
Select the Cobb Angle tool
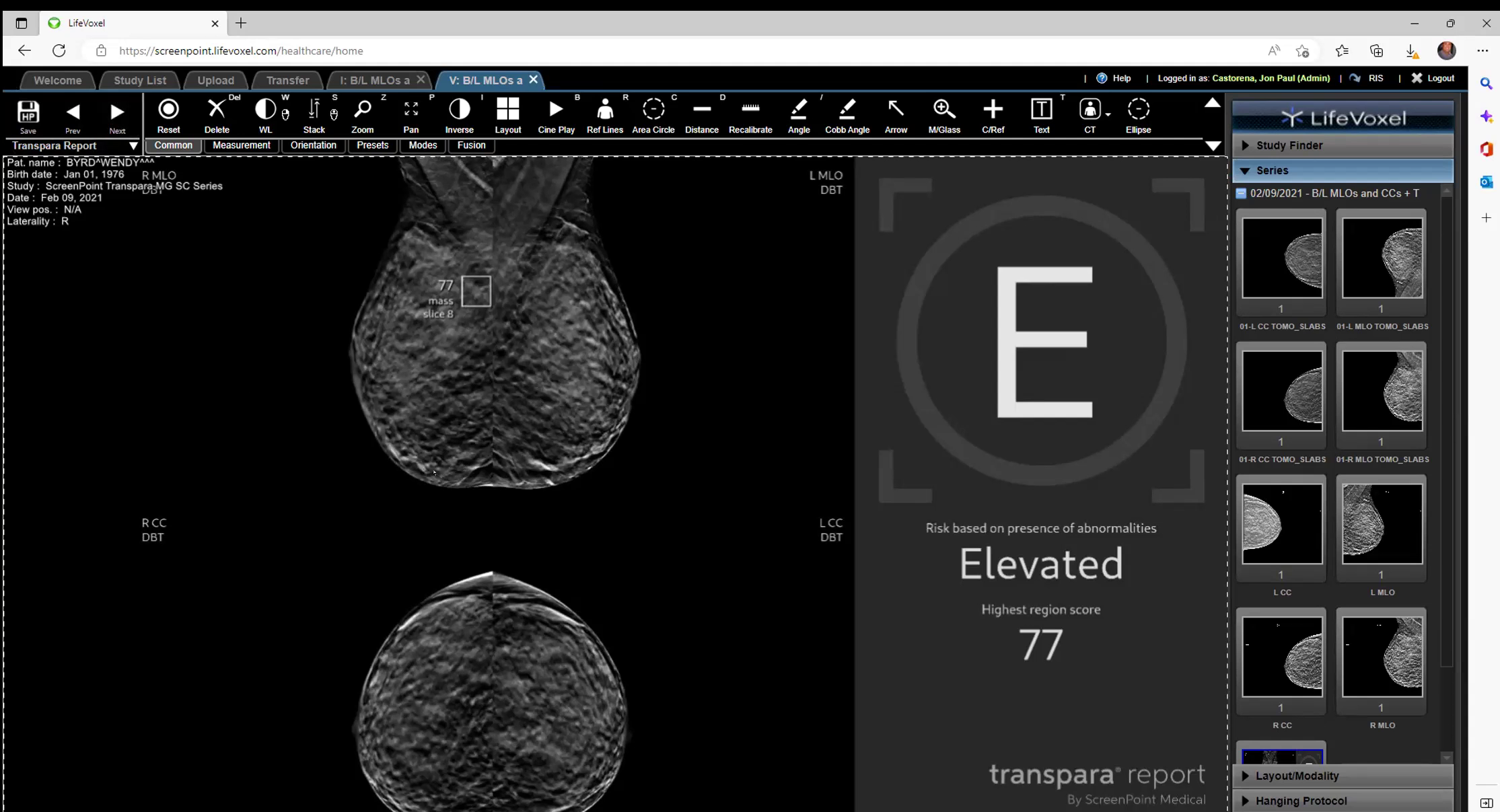click(847, 116)
